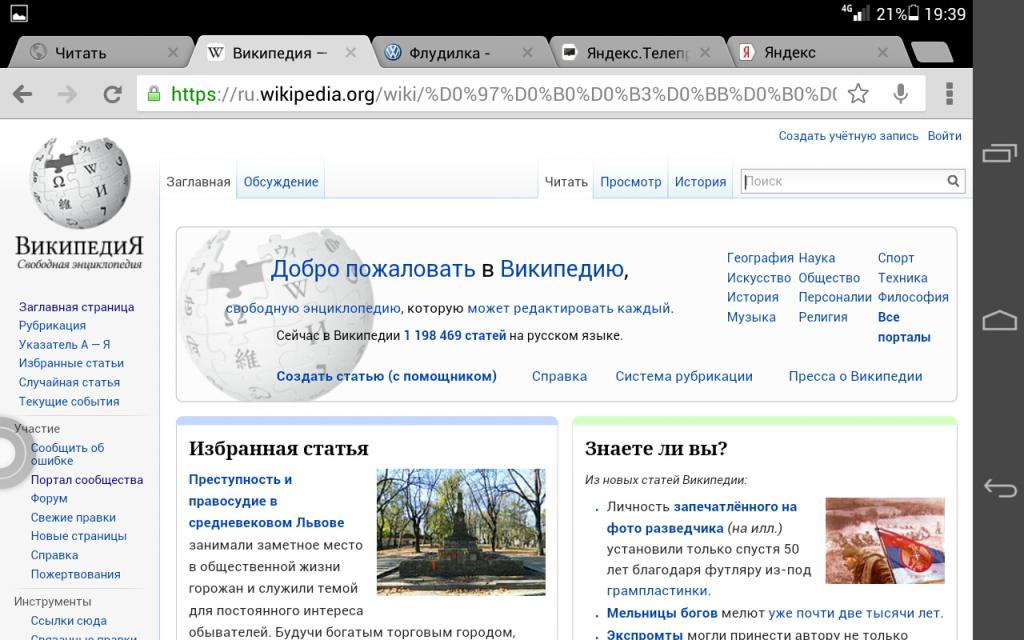The image size is (1024, 640).
Task: Tap the URL address bar
Action: click(503, 94)
